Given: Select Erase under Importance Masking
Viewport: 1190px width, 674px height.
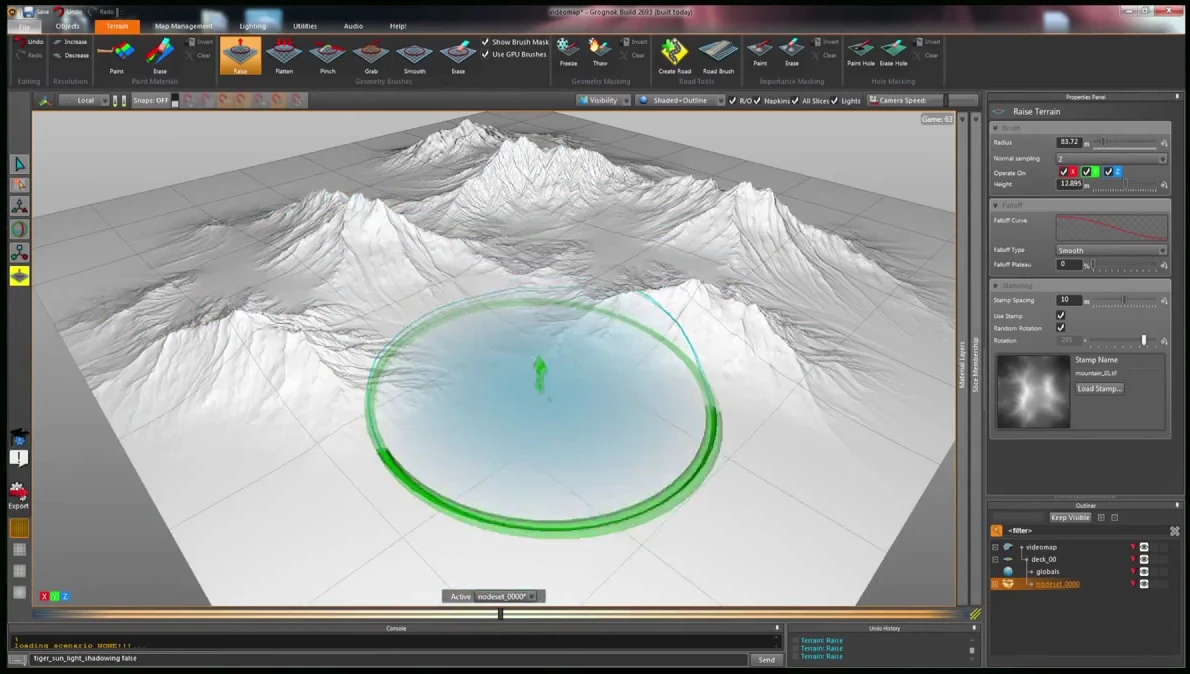Looking at the screenshot, I should [x=792, y=52].
